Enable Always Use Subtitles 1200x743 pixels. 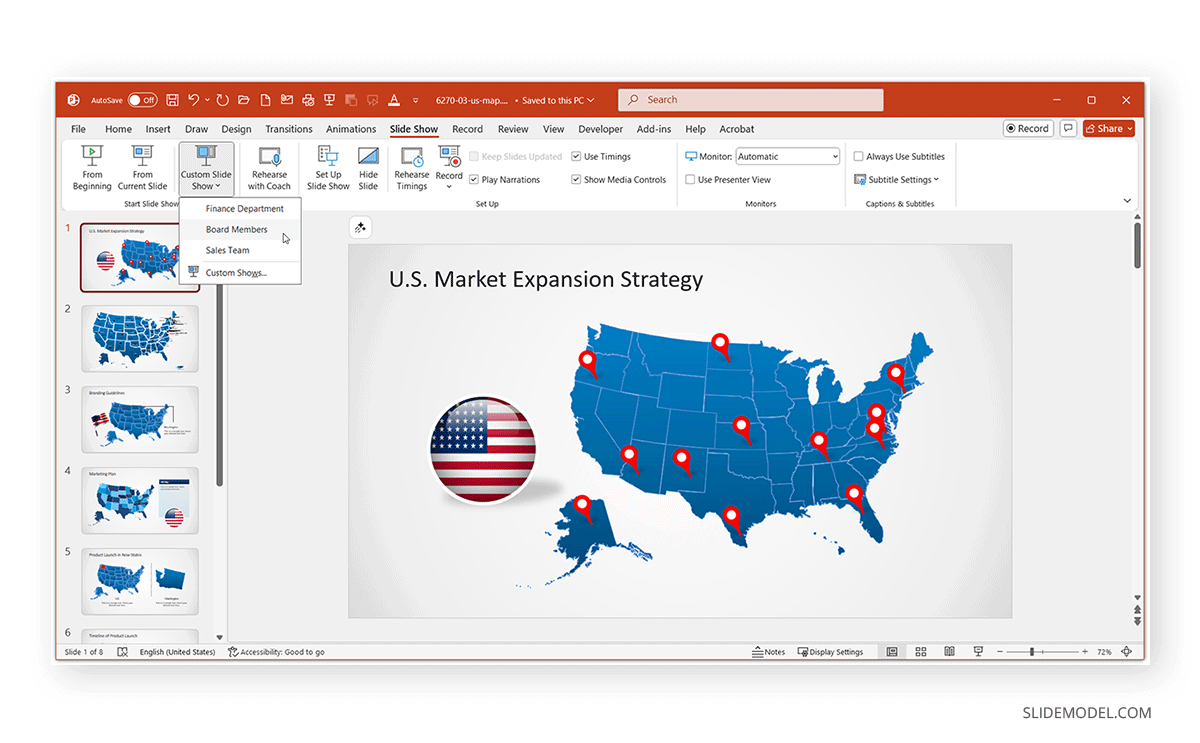point(859,156)
